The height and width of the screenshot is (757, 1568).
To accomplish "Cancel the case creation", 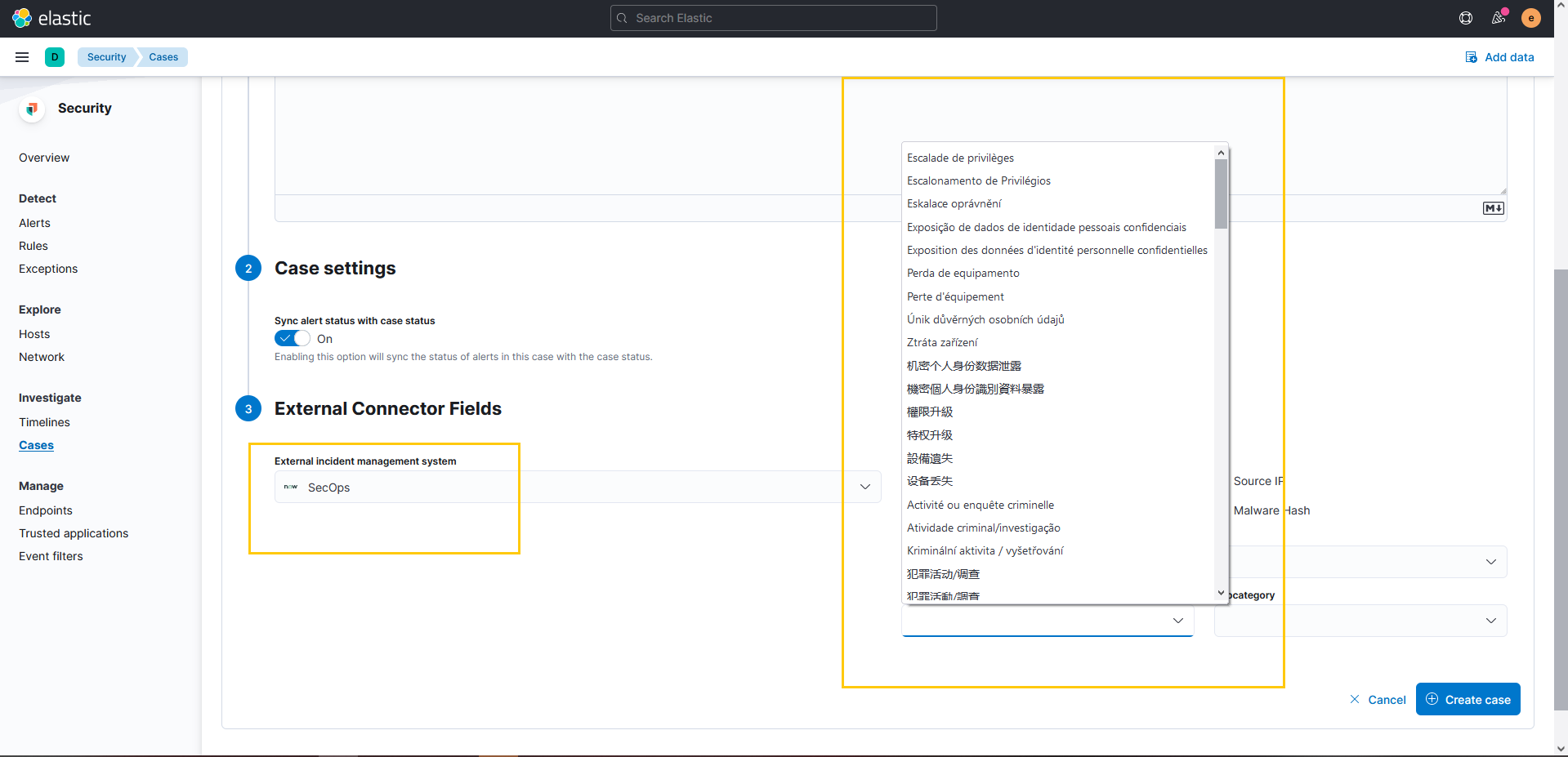I will pyautogui.click(x=1377, y=699).
